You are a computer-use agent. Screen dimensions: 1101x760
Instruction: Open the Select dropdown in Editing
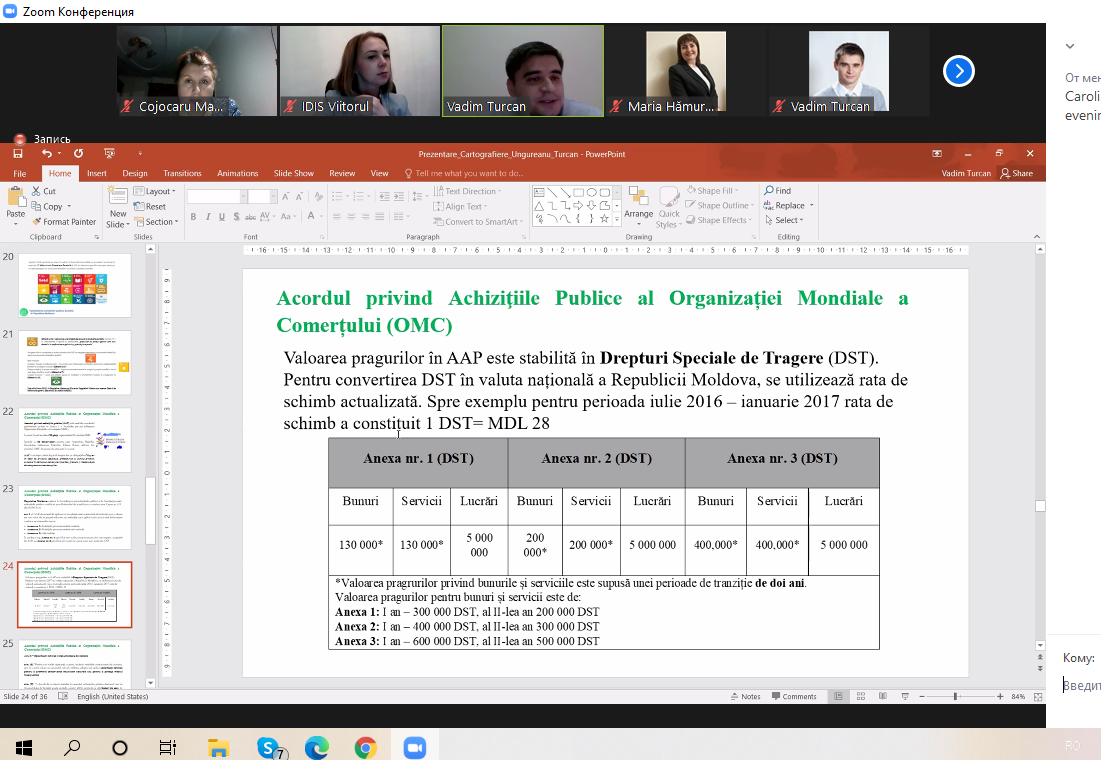pos(784,221)
